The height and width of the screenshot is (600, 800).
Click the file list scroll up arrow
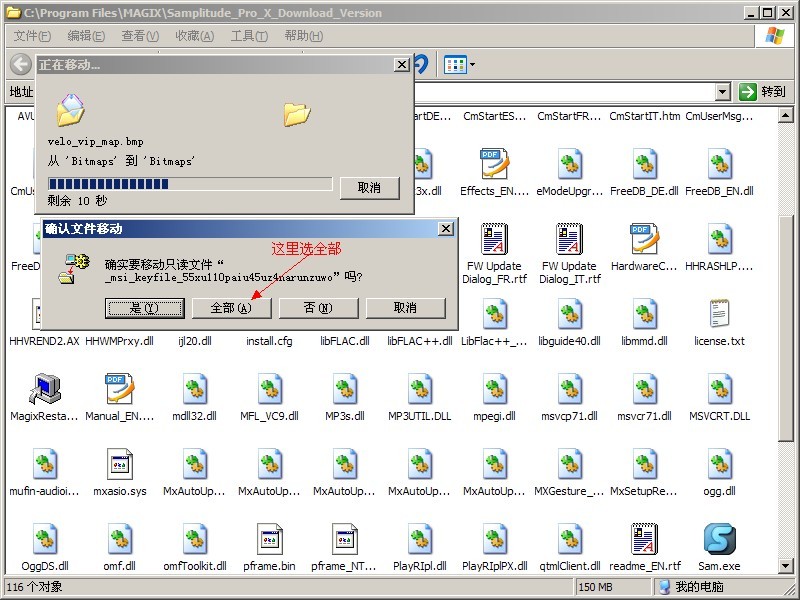[786, 116]
